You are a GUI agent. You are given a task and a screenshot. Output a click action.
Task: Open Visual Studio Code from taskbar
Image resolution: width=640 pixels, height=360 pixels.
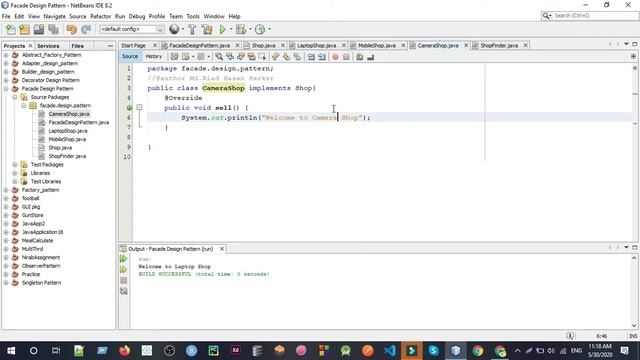[x=390, y=351]
